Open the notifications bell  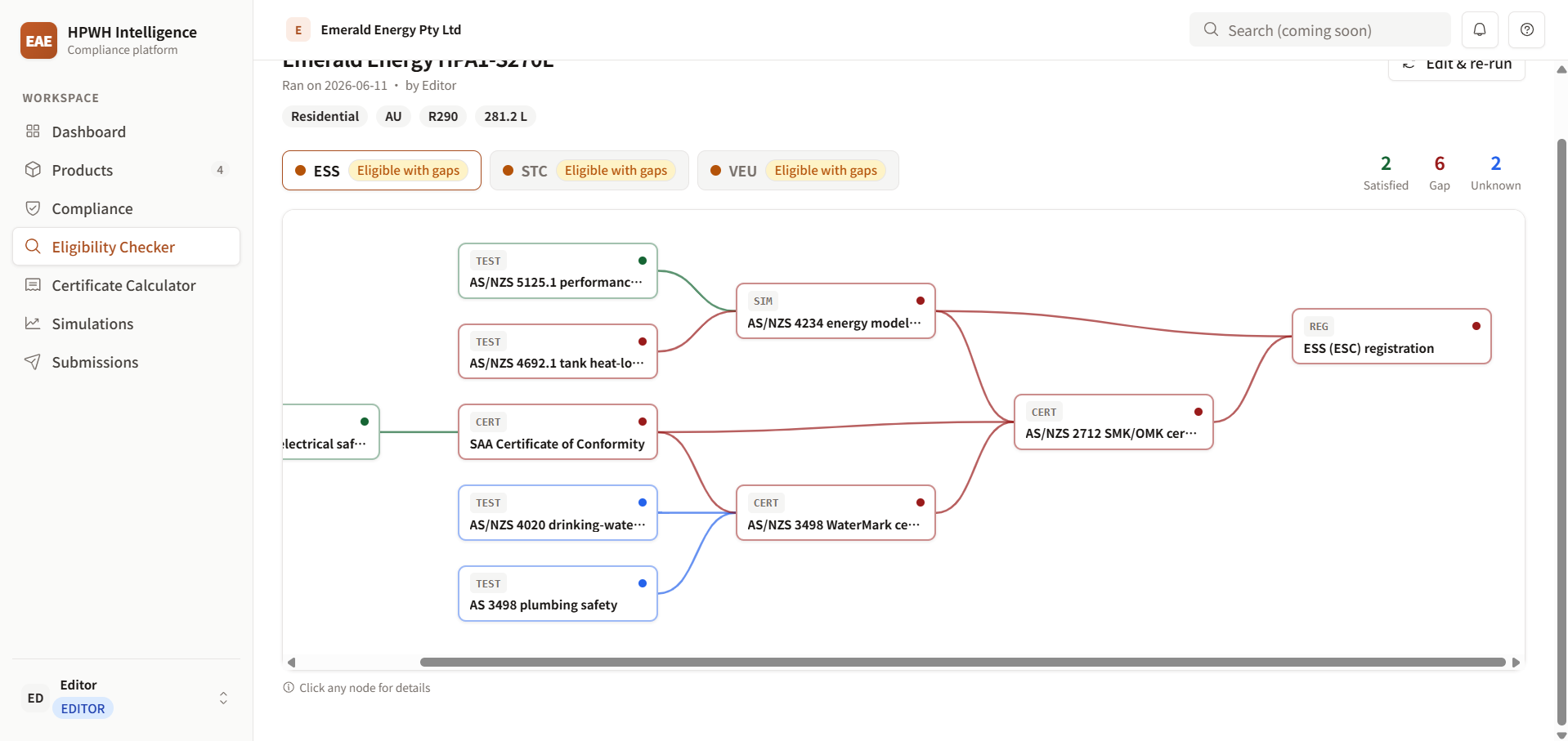pos(1480,29)
